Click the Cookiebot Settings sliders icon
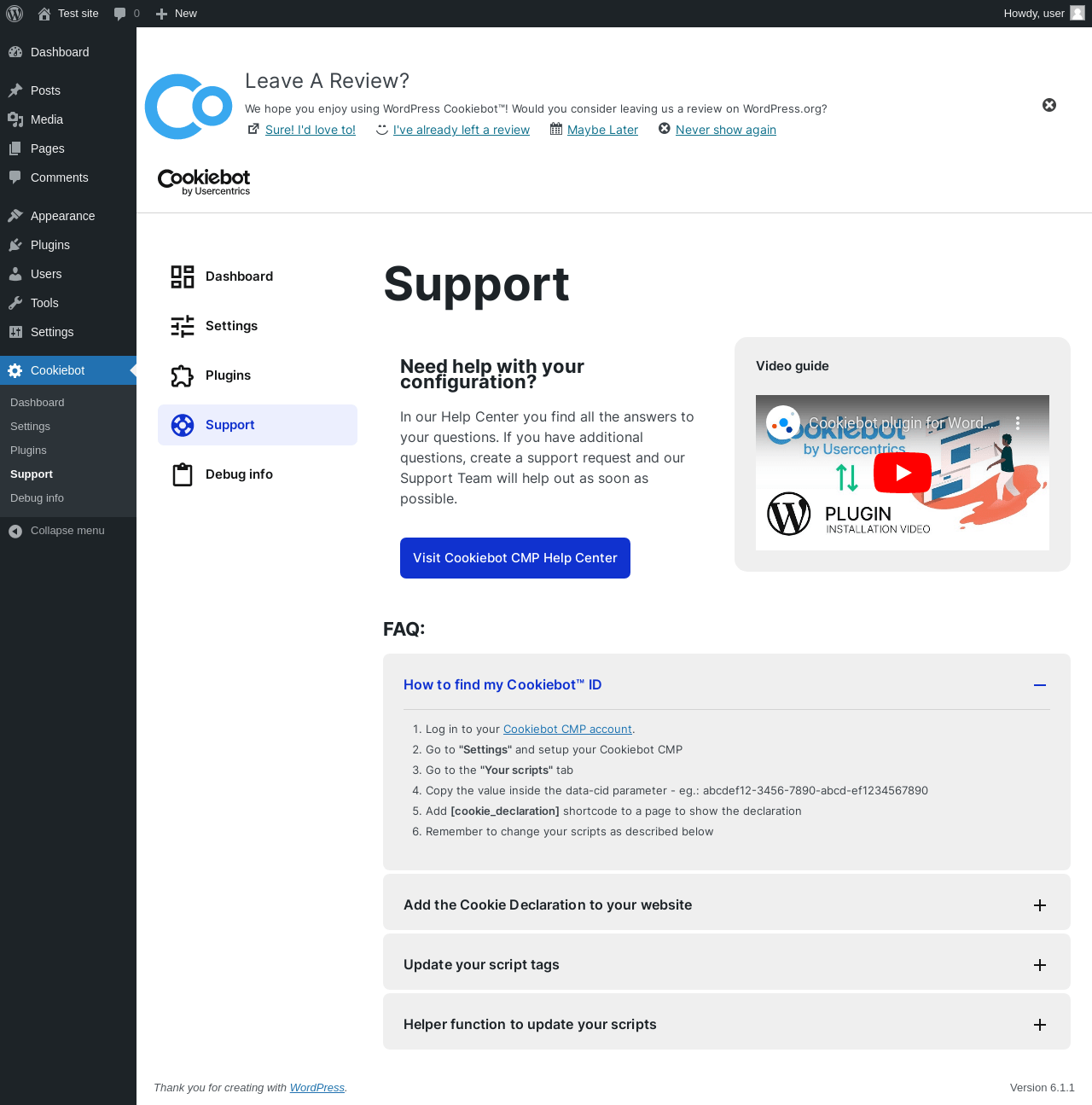Screen dimensions: 1092x1105 coord(183,326)
